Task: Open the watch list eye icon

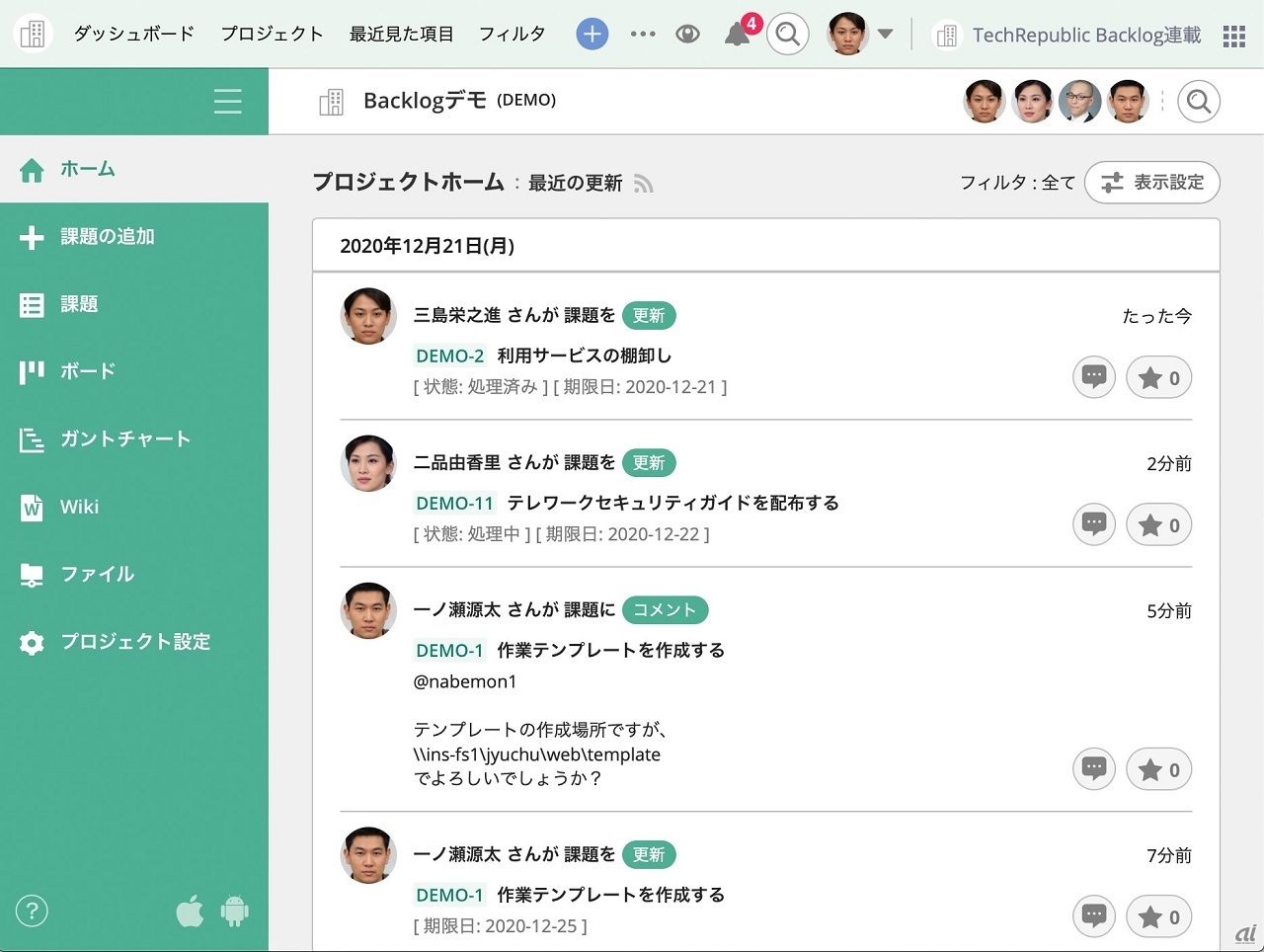Action: pos(687,35)
